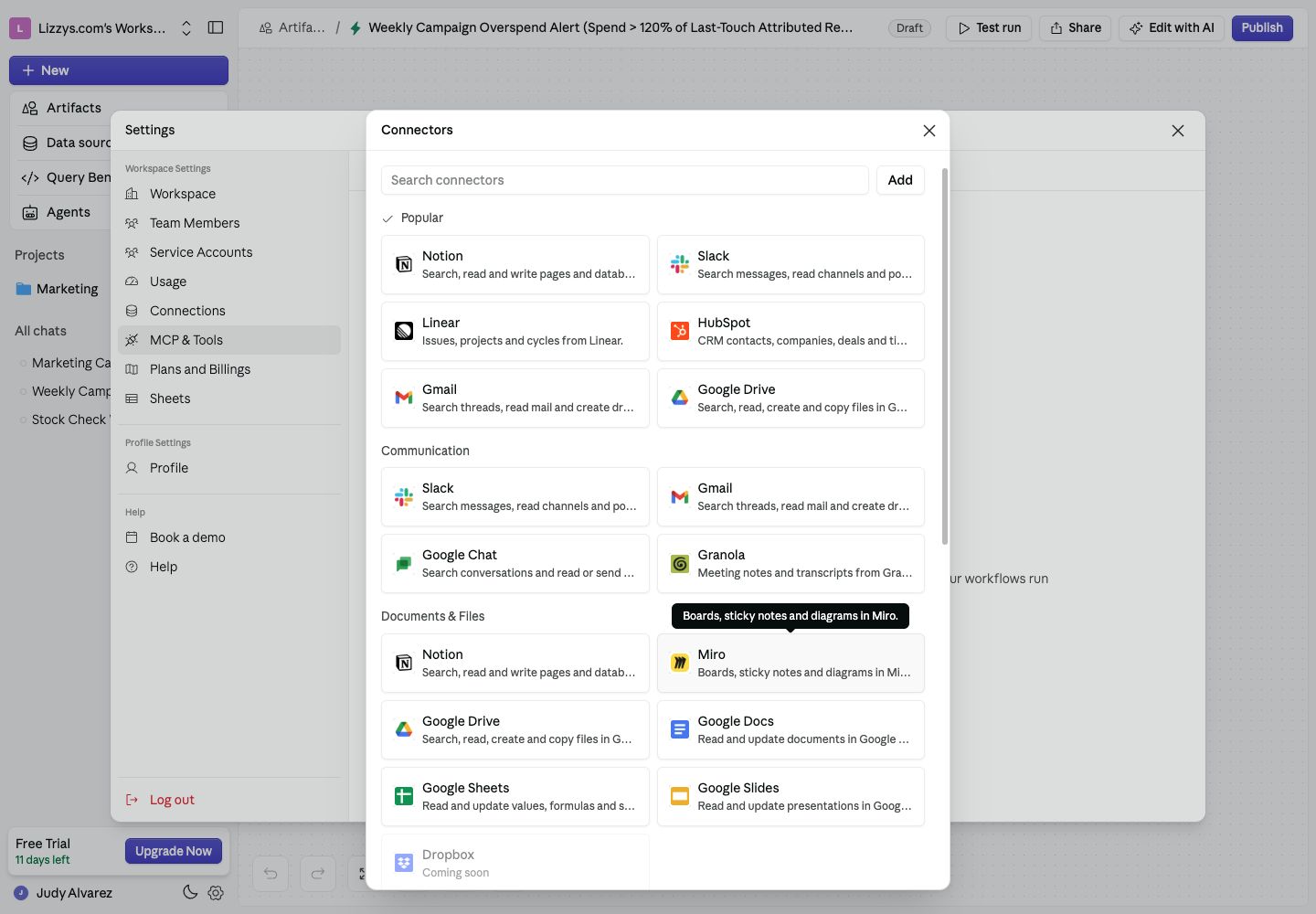Collapse the sidebar panel icon
The image size is (1316, 914).
(216, 27)
